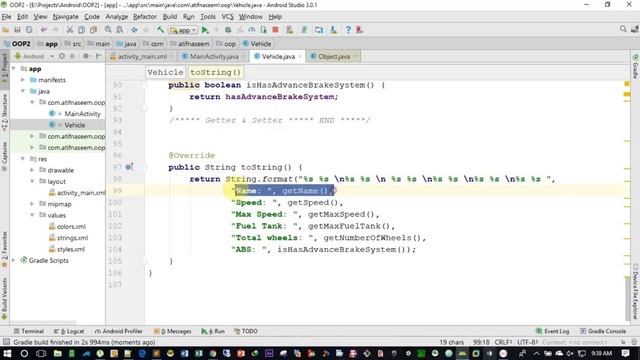Collapse the app module tree node

14,69
